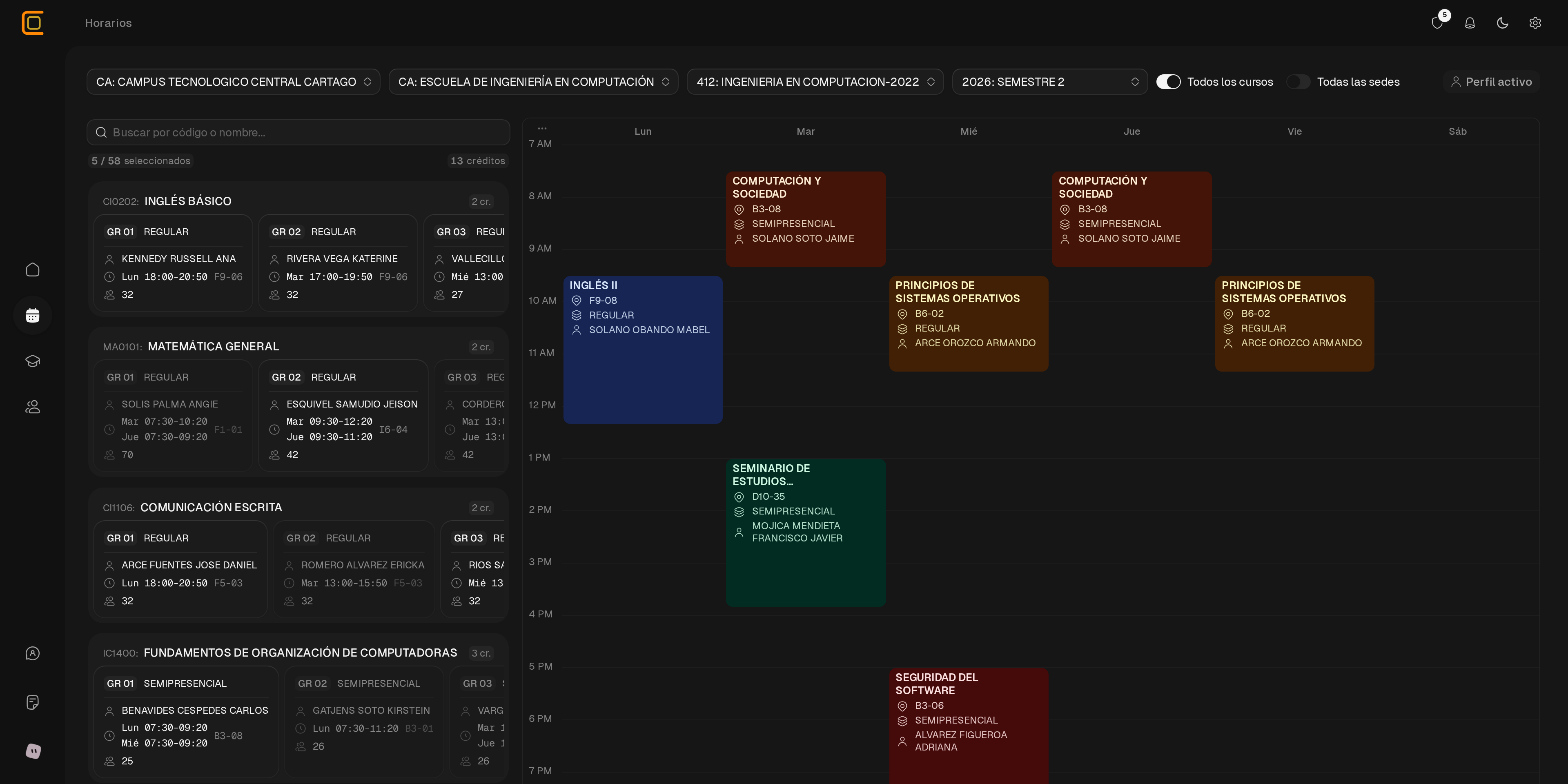This screenshot has height=784, width=1568.
Task: Open the 412: INGENIERIA EN COMPUTACION-2022 dropdown
Action: 815,82
